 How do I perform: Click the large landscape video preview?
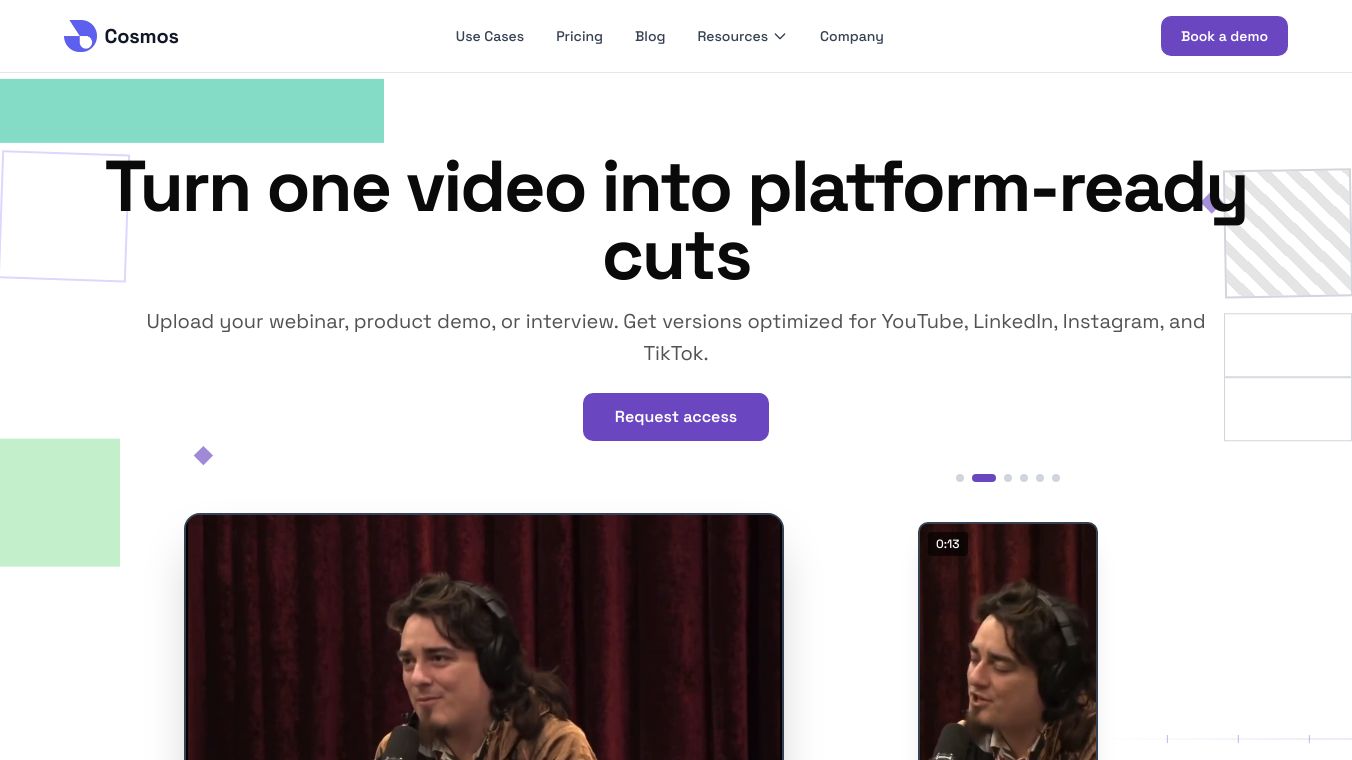[x=484, y=637]
